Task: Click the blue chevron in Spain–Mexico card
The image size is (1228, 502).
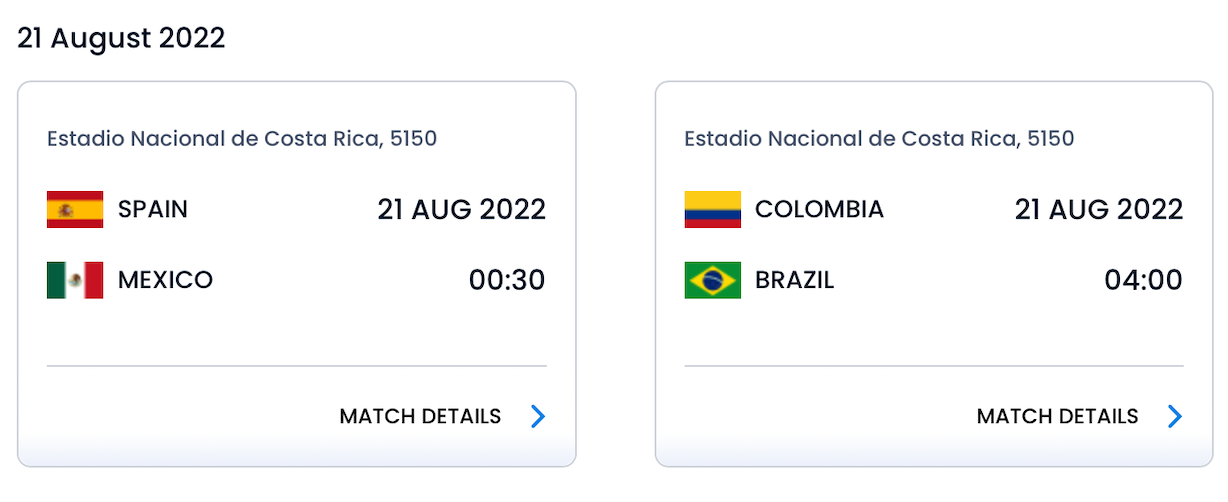Action: click(538, 416)
